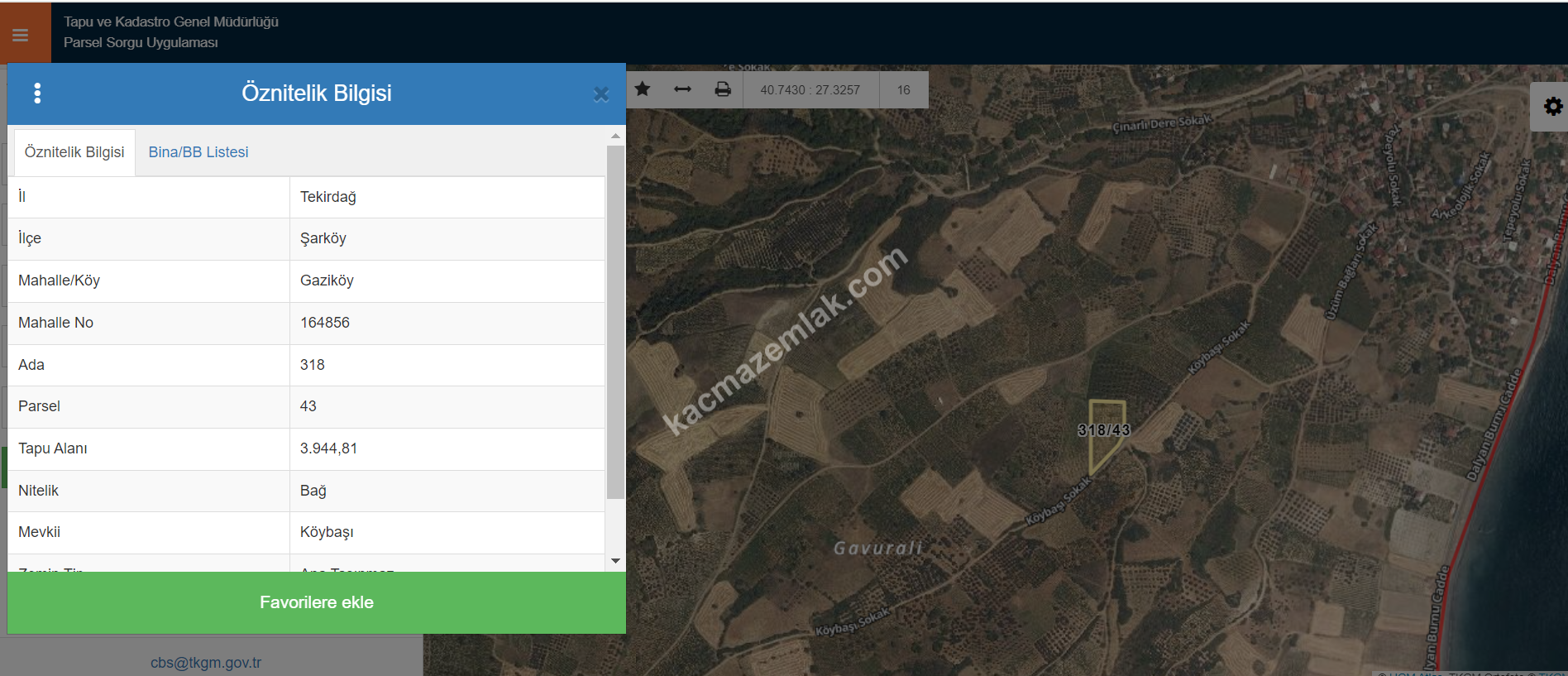This screenshot has width=1568, height=676.
Task: Click scrollbar up arrow in panel
Action: (x=615, y=136)
